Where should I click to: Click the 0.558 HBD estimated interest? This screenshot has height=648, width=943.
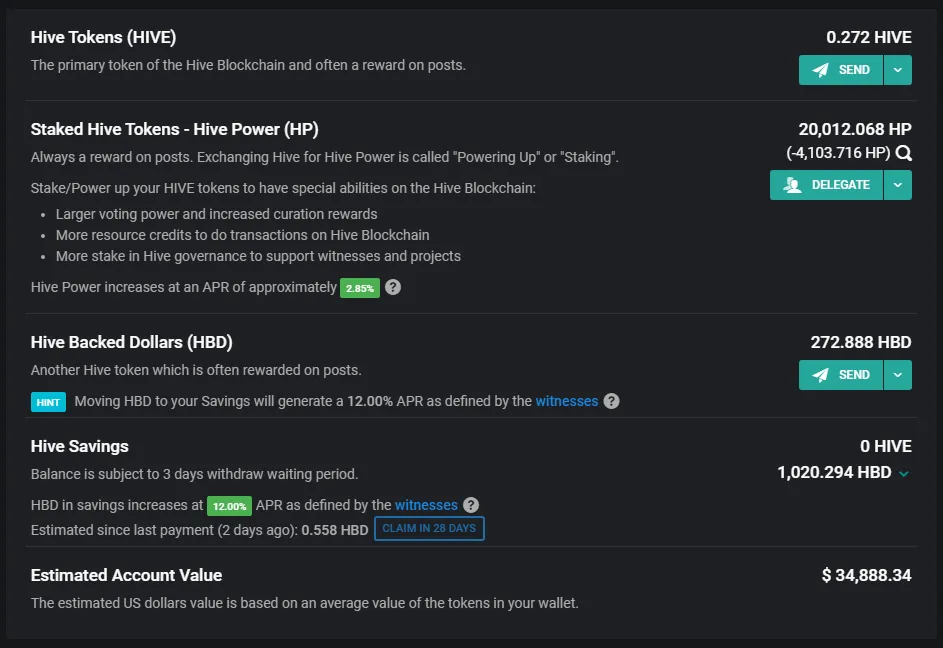[x=334, y=530]
